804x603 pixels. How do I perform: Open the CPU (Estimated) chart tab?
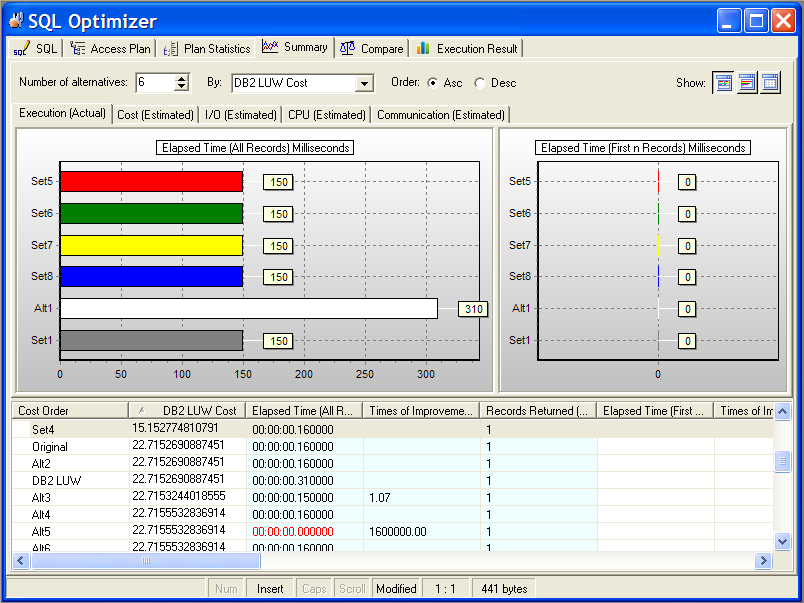(x=326, y=115)
